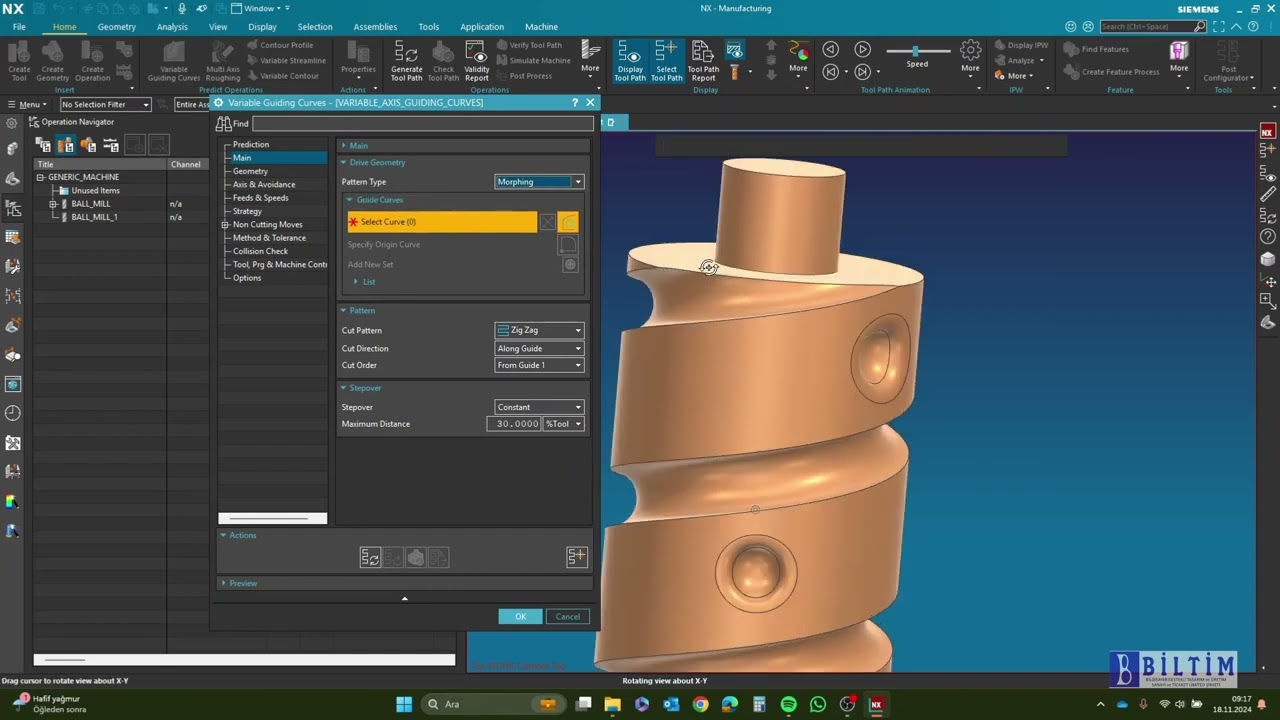Open the Pattern Type dropdown
1280x720 pixels.
539,182
